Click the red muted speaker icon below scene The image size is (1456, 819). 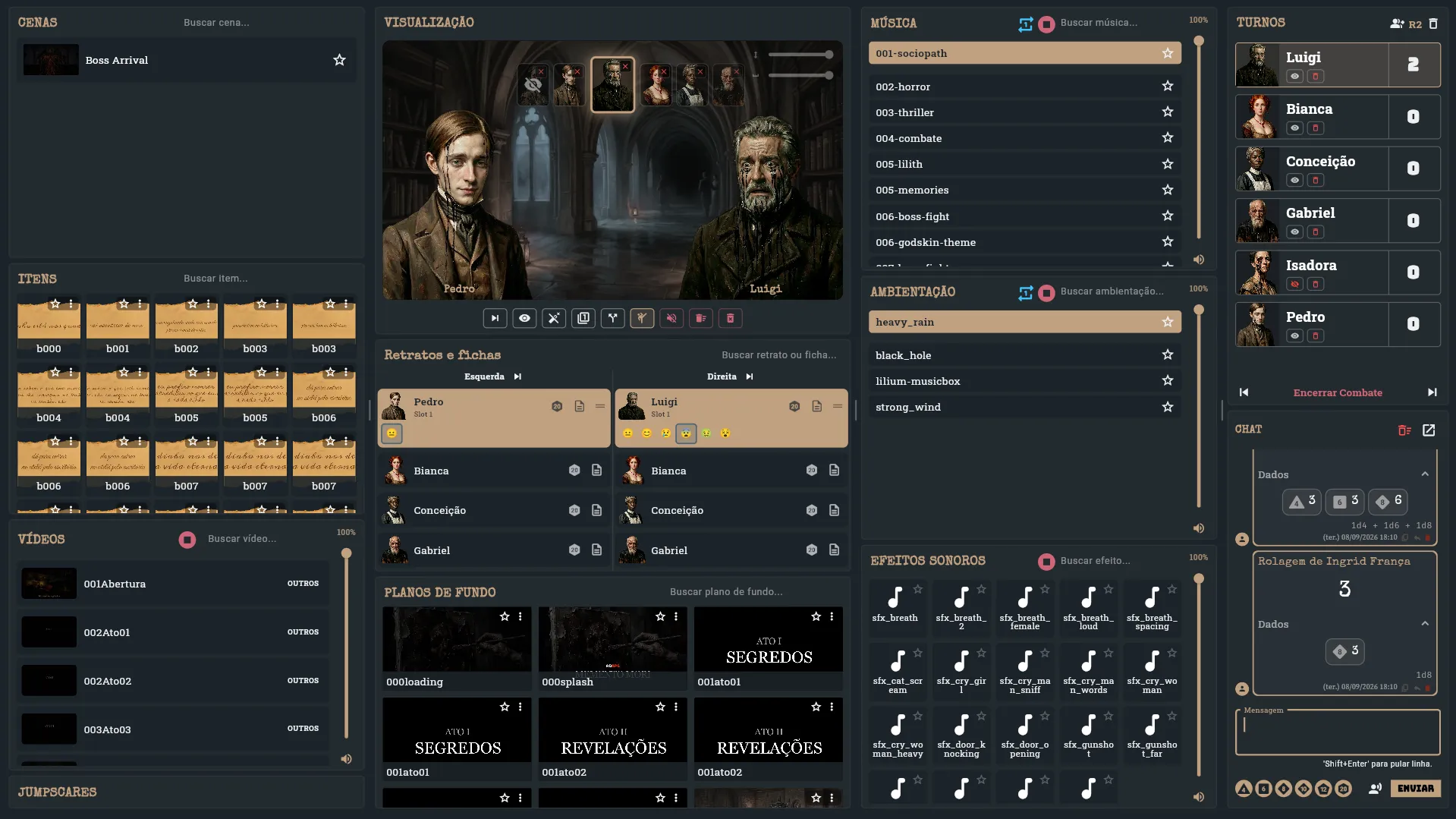click(671, 319)
